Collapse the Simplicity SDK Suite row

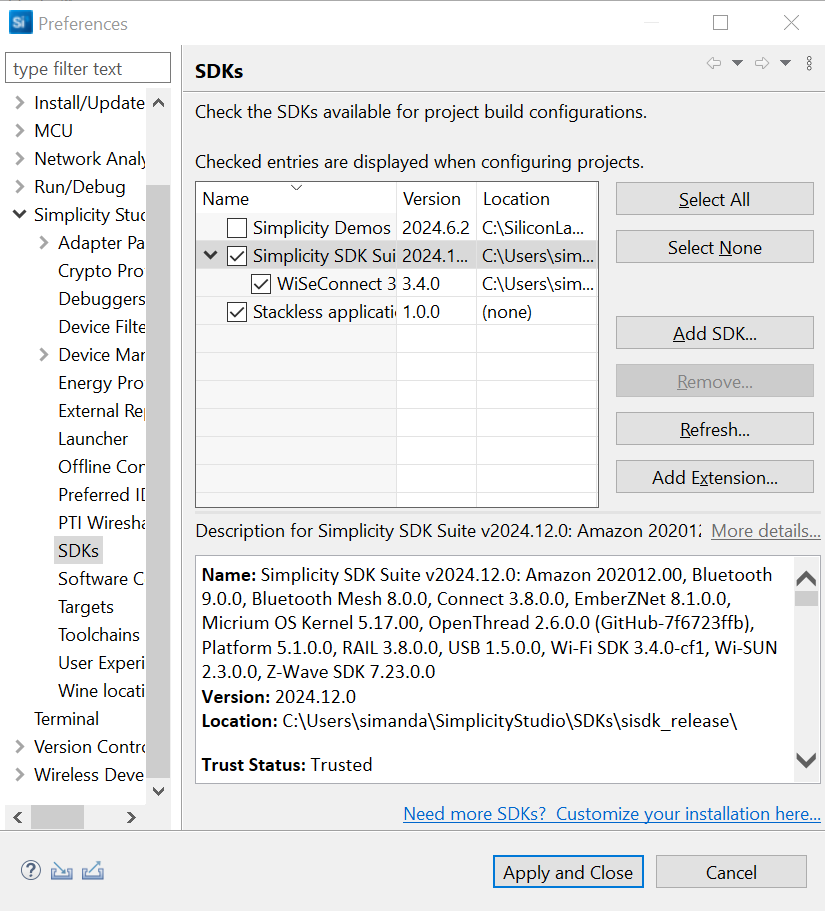tap(210, 256)
